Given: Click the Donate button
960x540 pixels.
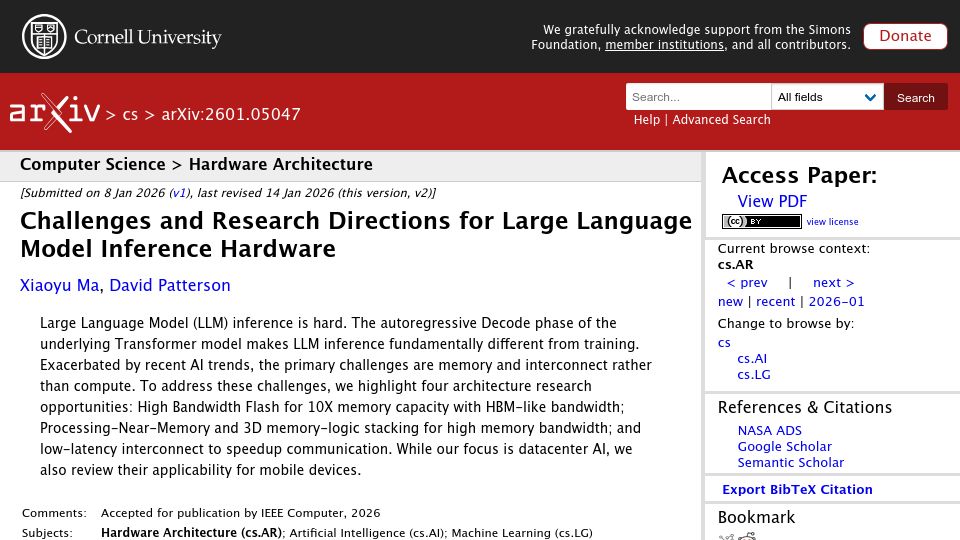Looking at the screenshot, I should 905,36.
